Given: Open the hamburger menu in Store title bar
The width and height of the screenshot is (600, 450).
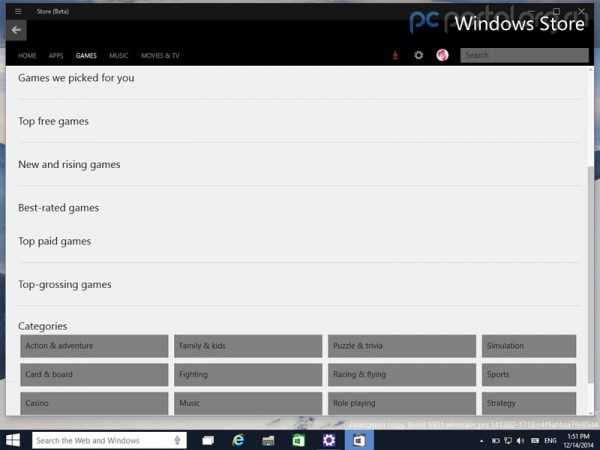Looking at the screenshot, I should 18,11.
